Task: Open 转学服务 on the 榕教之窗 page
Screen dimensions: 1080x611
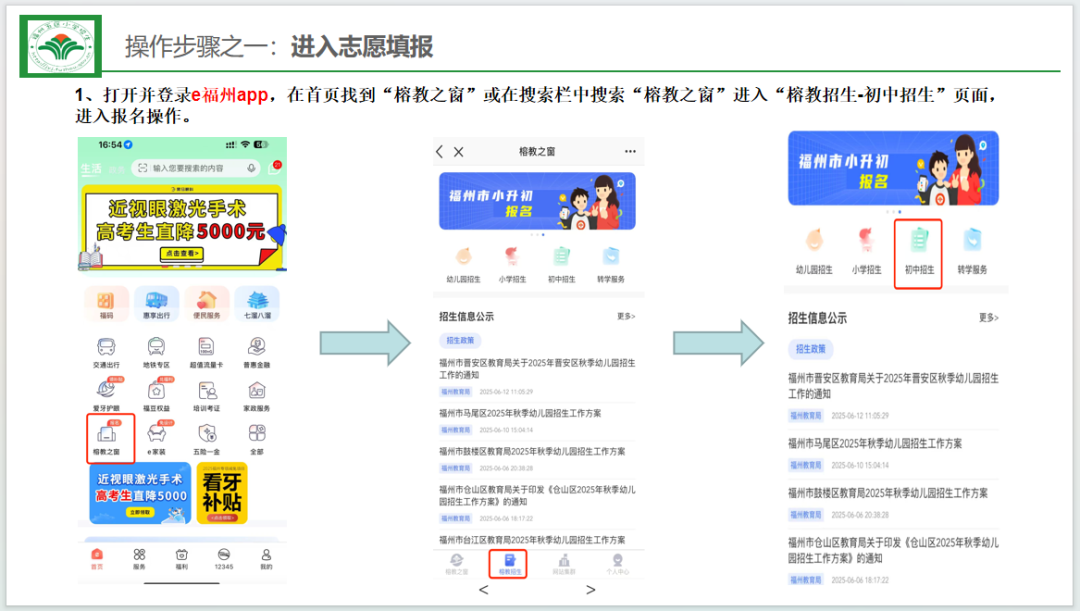Action: pyautogui.click(x=611, y=265)
